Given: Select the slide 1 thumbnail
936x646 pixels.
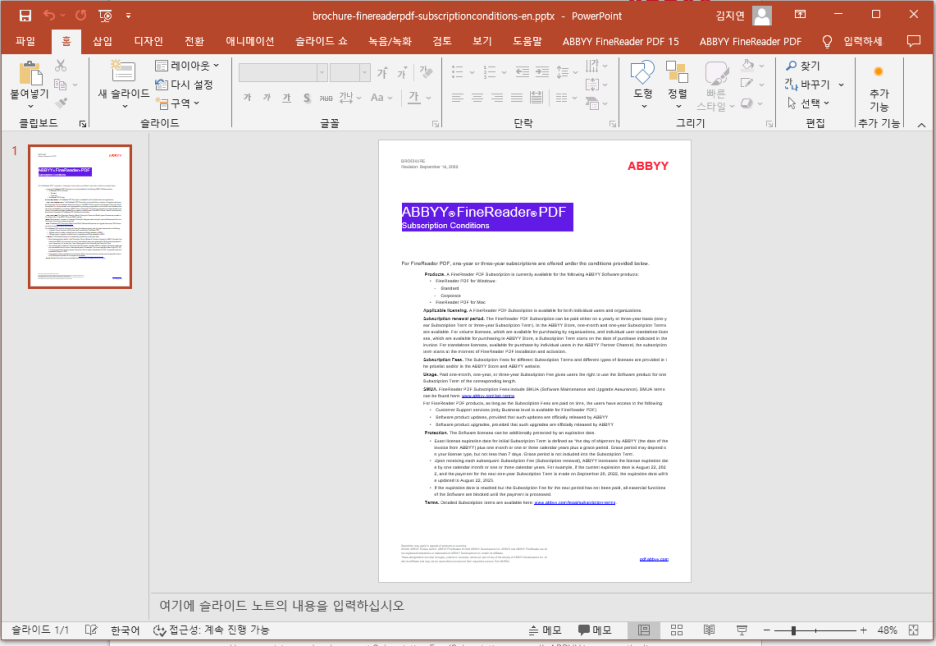Looking at the screenshot, I should [x=80, y=217].
